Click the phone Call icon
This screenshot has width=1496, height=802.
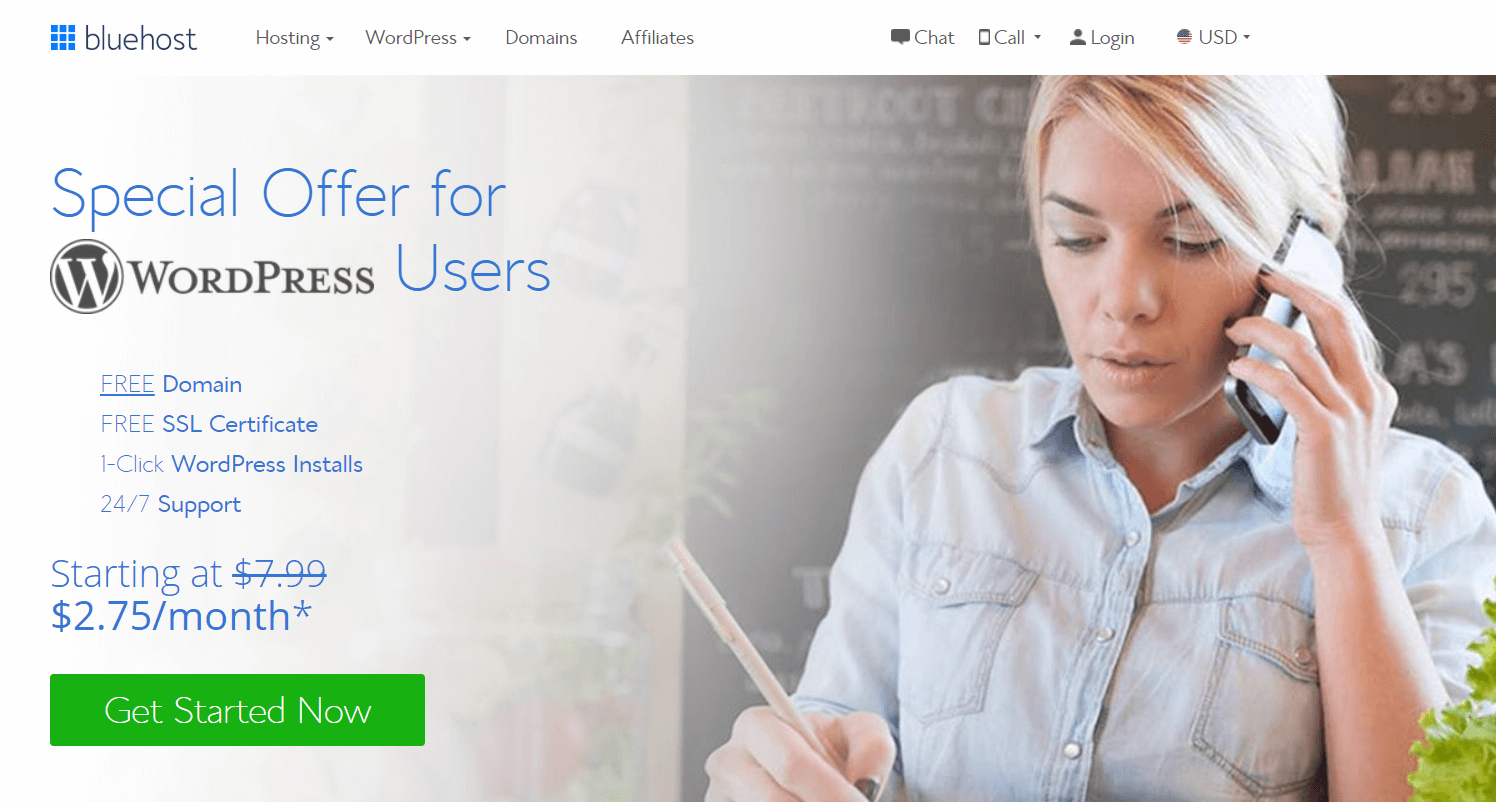point(984,37)
